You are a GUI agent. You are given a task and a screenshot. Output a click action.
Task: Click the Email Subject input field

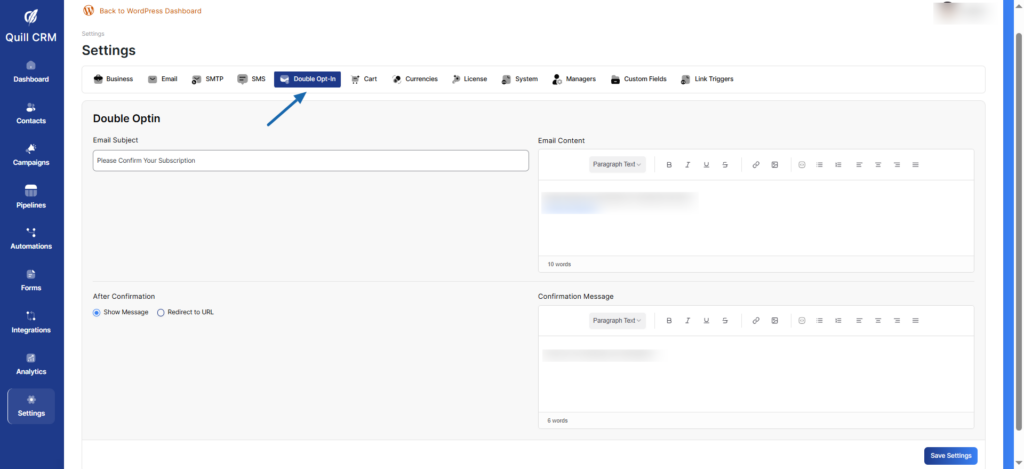coord(310,160)
